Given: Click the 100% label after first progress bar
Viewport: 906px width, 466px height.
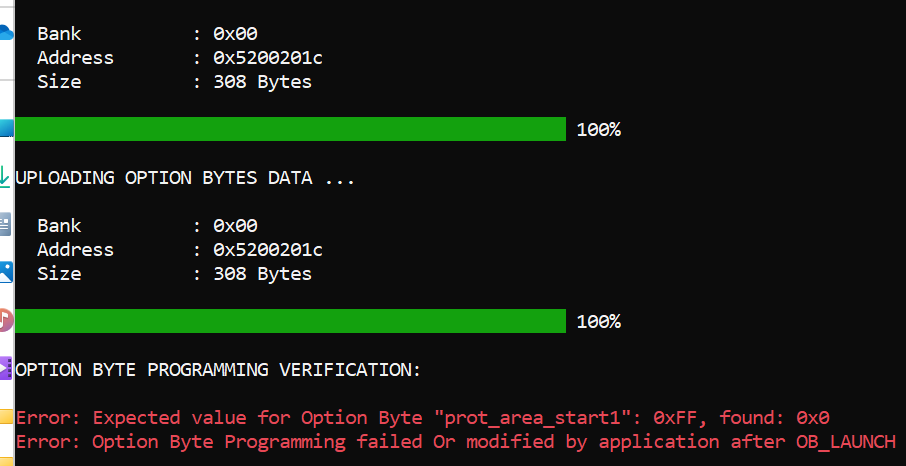Looking at the screenshot, I should 598,130.
